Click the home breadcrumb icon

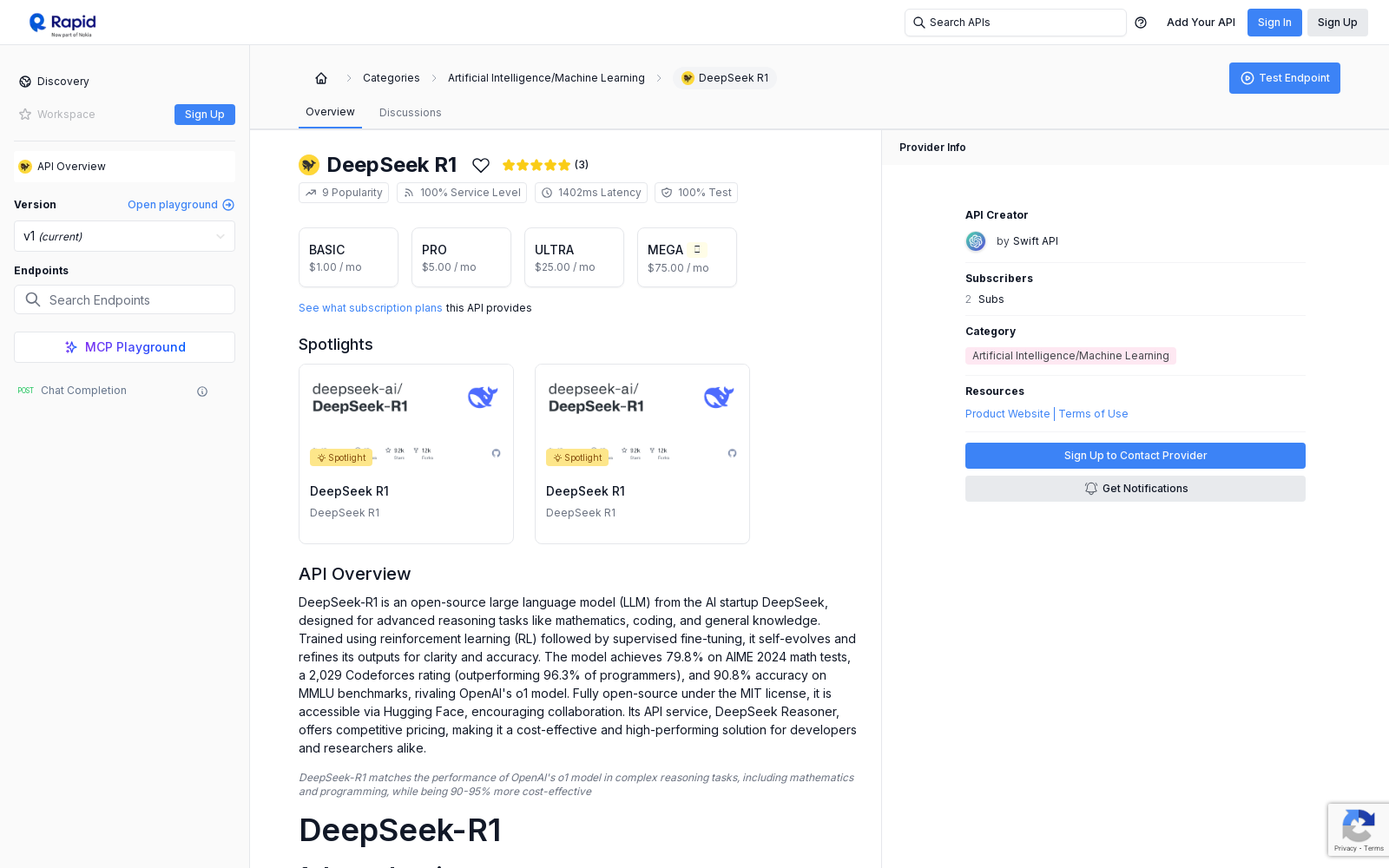tap(321, 78)
